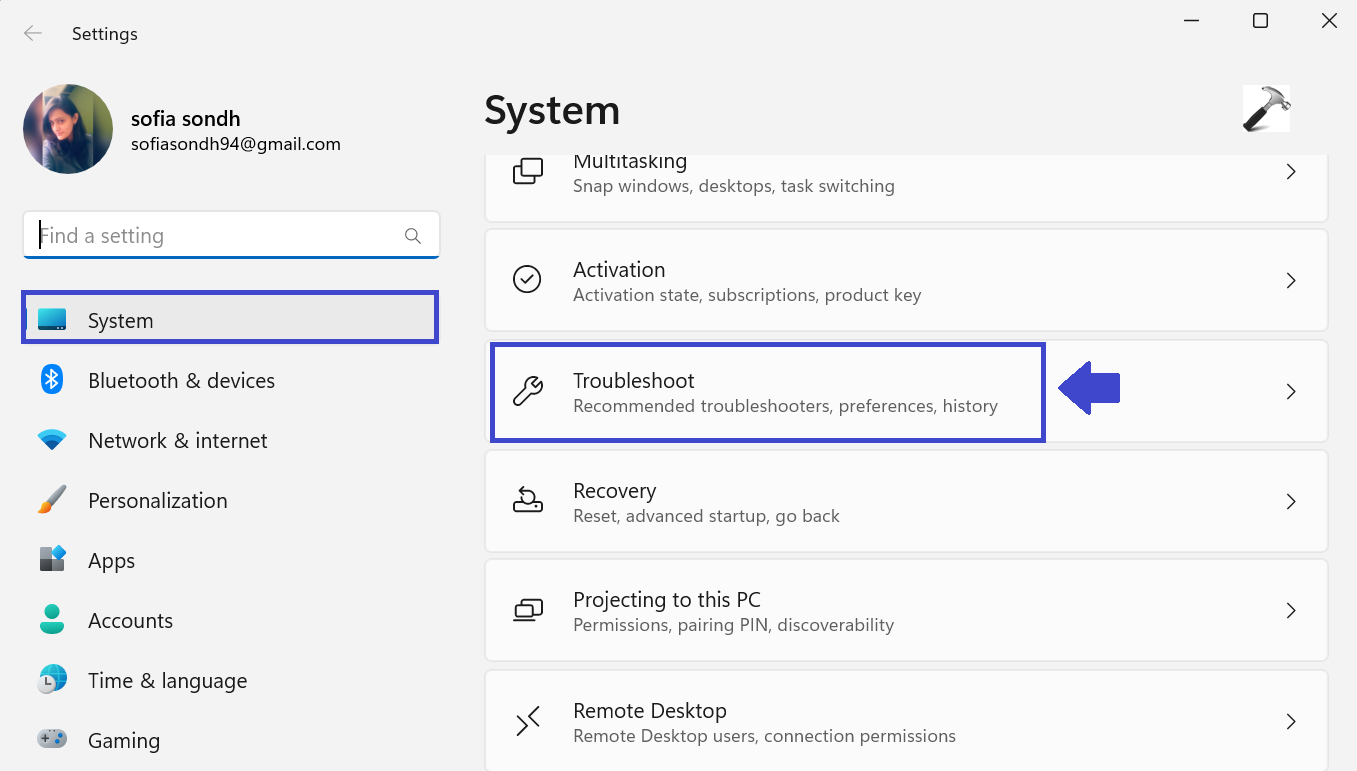Click the Find a setting search box
This screenshot has width=1357, height=771.
click(x=215, y=236)
